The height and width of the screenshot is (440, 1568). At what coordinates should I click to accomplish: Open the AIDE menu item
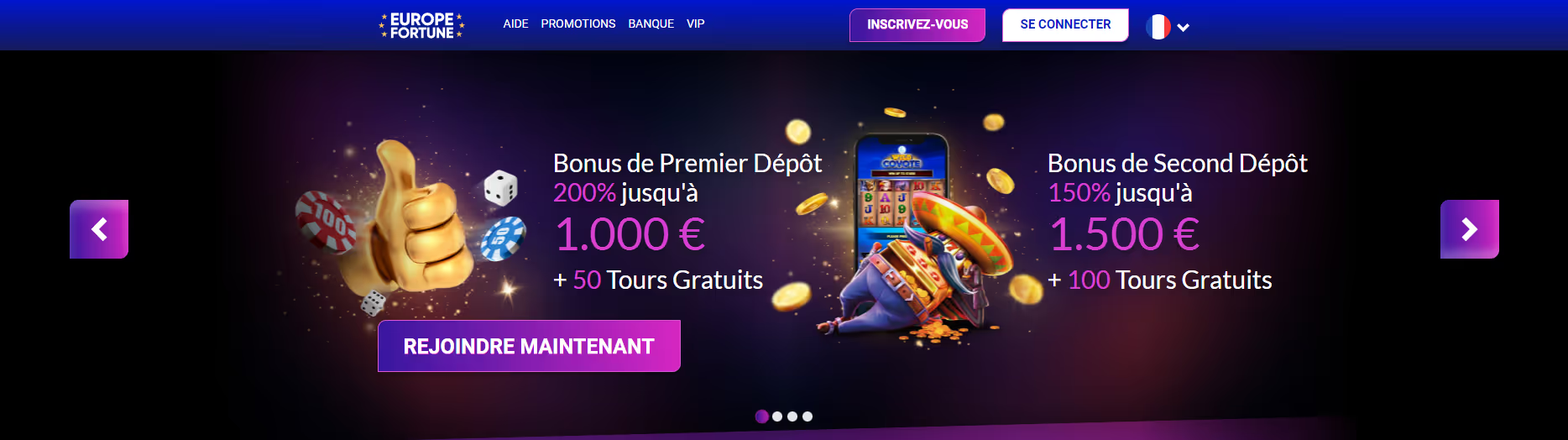(x=515, y=24)
